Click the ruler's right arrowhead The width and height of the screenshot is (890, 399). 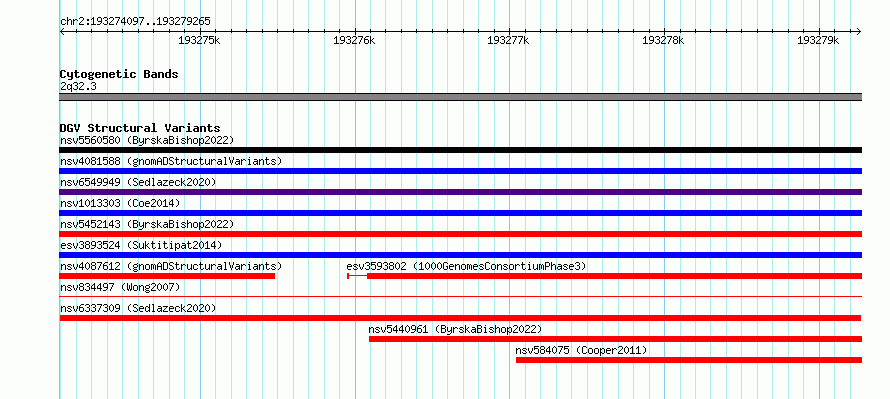point(859,32)
